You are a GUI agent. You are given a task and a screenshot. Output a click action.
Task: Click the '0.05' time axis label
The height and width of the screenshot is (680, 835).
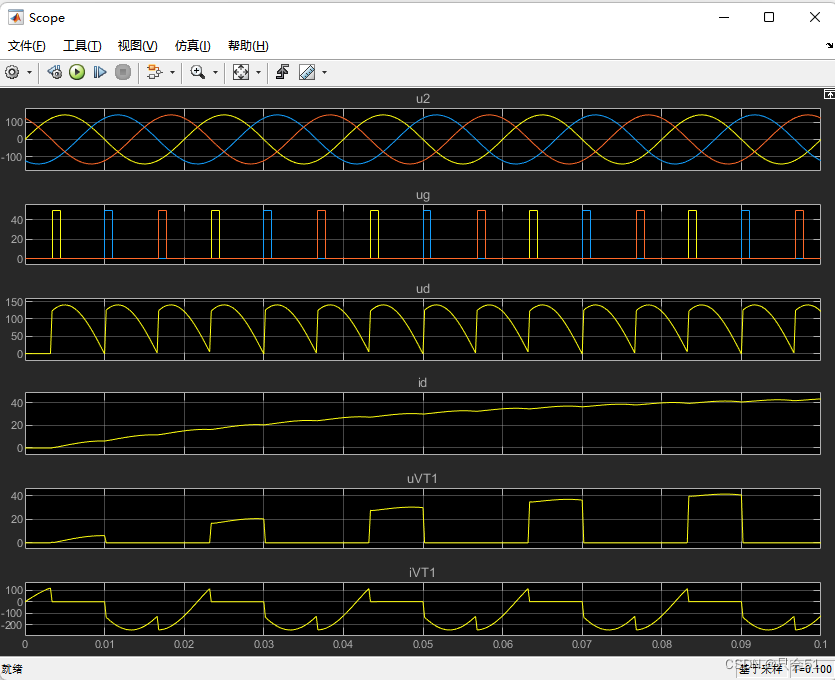[x=423, y=644]
